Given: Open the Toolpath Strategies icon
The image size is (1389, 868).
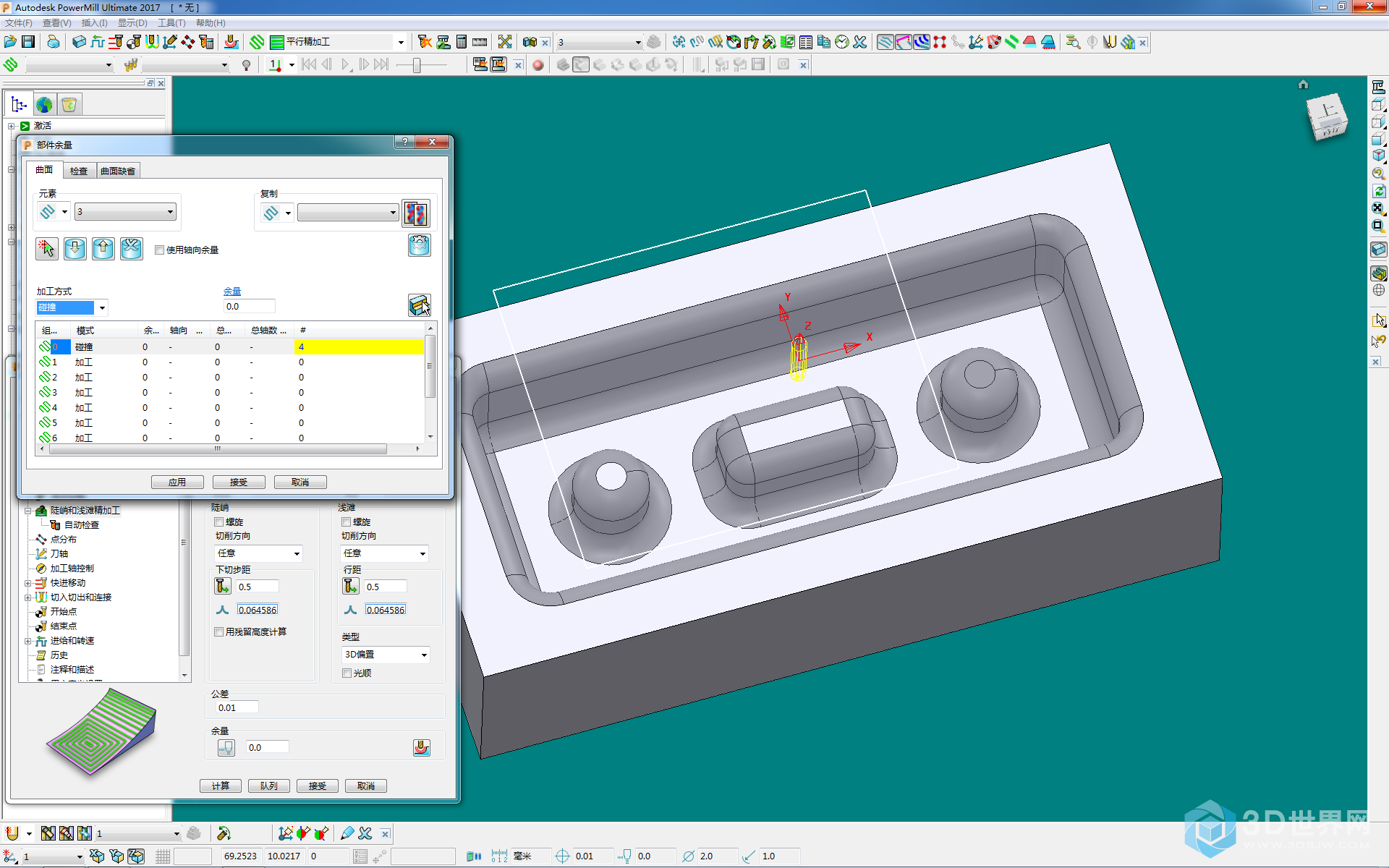Looking at the screenshot, I should point(257,42).
